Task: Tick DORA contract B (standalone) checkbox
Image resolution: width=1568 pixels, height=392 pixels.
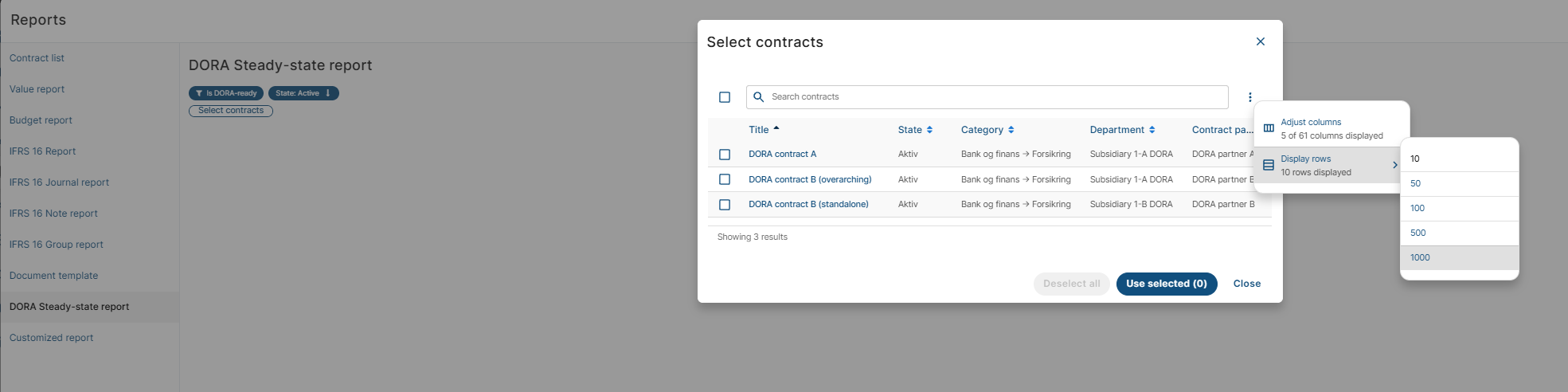Action: [725, 205]
